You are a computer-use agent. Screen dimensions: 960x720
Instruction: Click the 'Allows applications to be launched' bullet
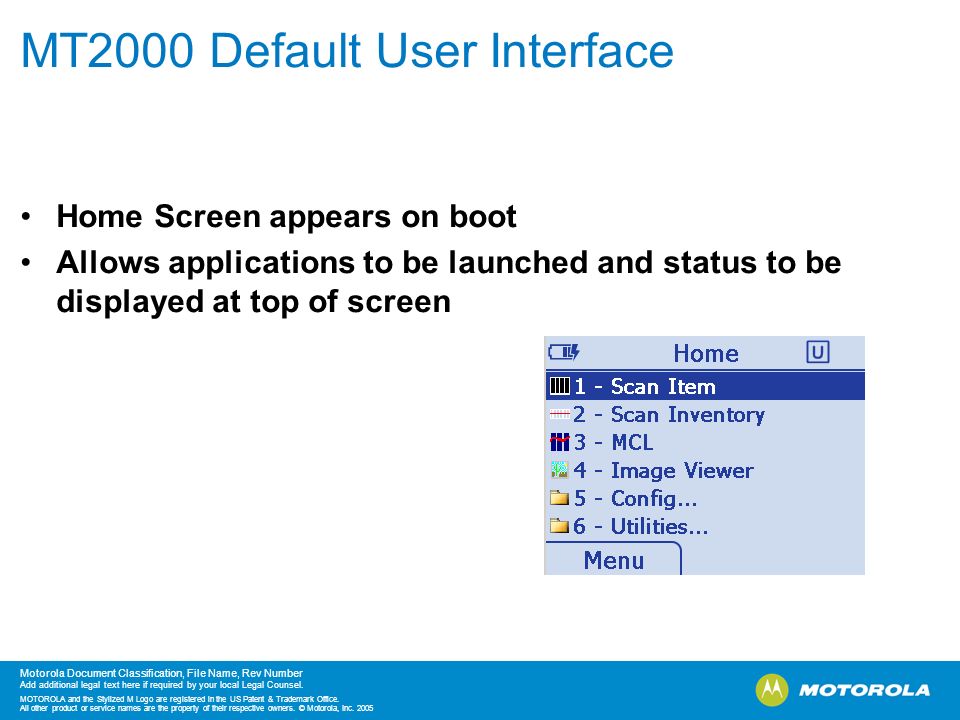(x=449, y=282)
